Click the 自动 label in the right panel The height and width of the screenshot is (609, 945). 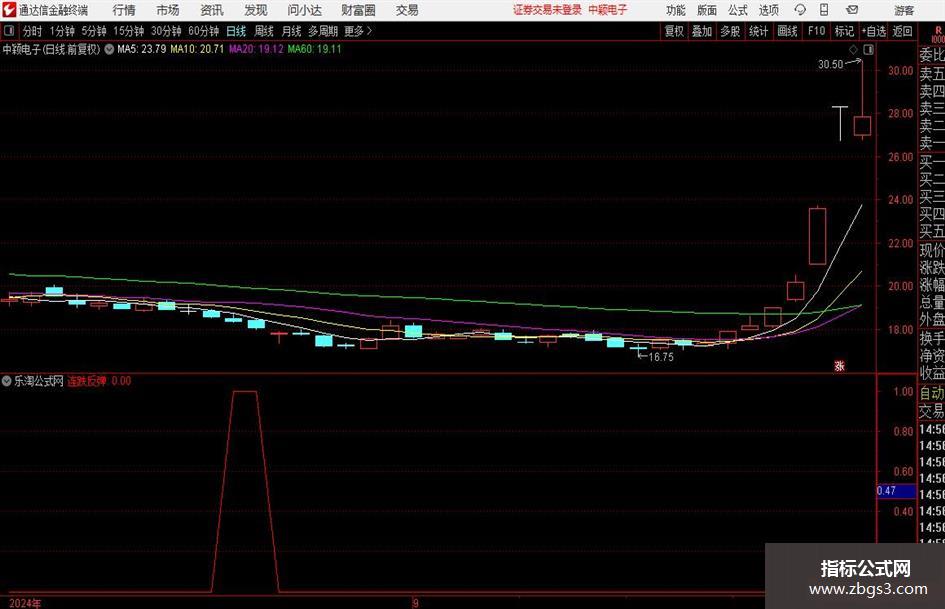tap(932, 393)
